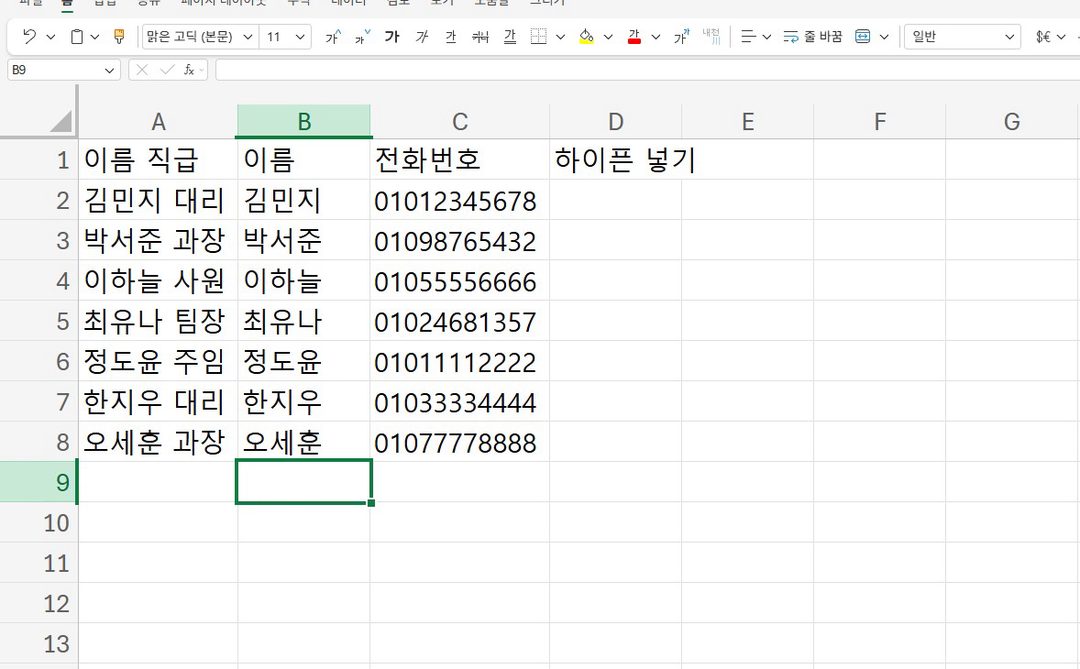Click cell containing 정도윤 주임
1080x669 pixels.
(158, 362)
